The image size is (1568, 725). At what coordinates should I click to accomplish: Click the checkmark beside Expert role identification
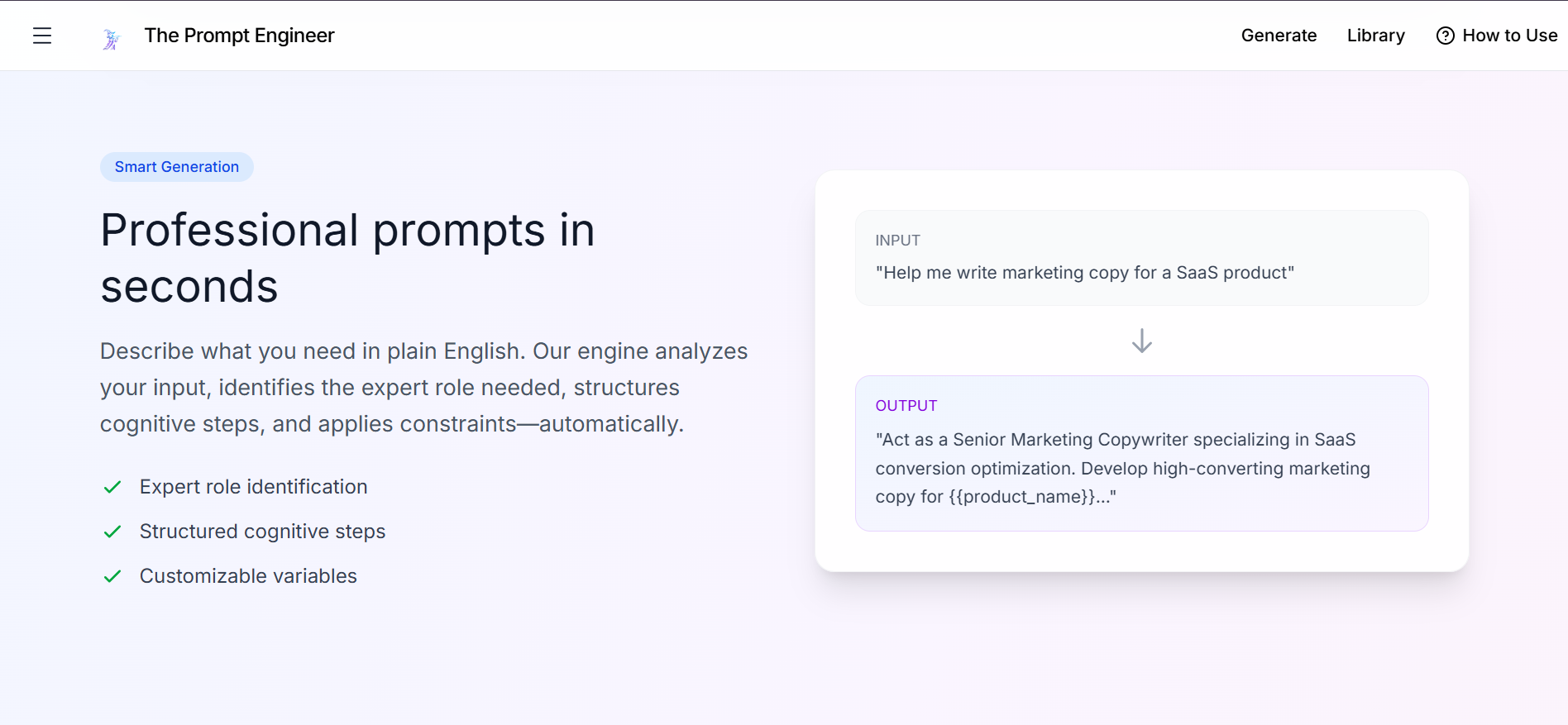pyautogui.click(x=112, y=487)
